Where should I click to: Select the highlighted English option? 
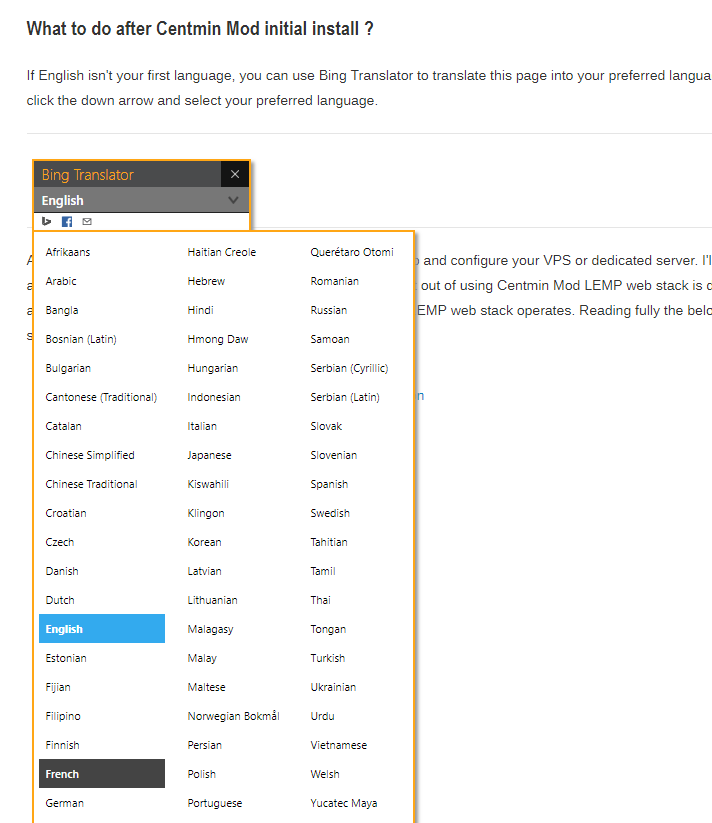102,628
